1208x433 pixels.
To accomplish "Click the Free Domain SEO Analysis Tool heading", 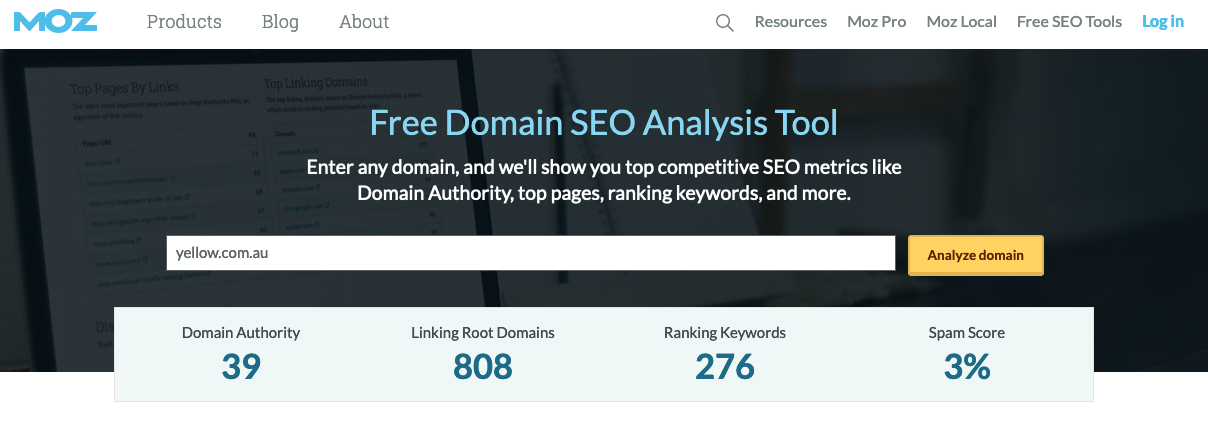I will pyautogui.click(x=604, y=123).
